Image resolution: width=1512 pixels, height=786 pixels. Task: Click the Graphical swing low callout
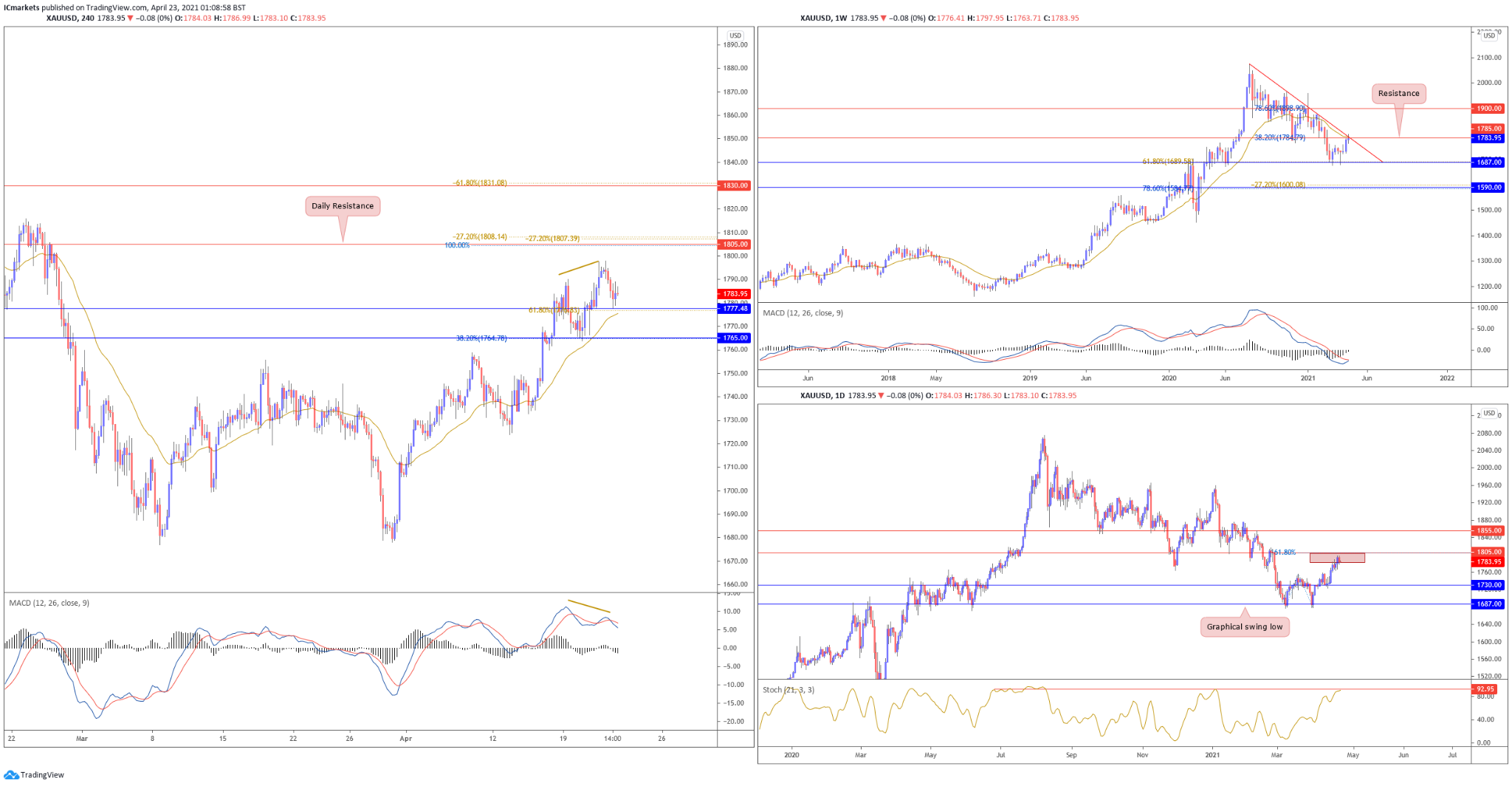point(1245,627)
